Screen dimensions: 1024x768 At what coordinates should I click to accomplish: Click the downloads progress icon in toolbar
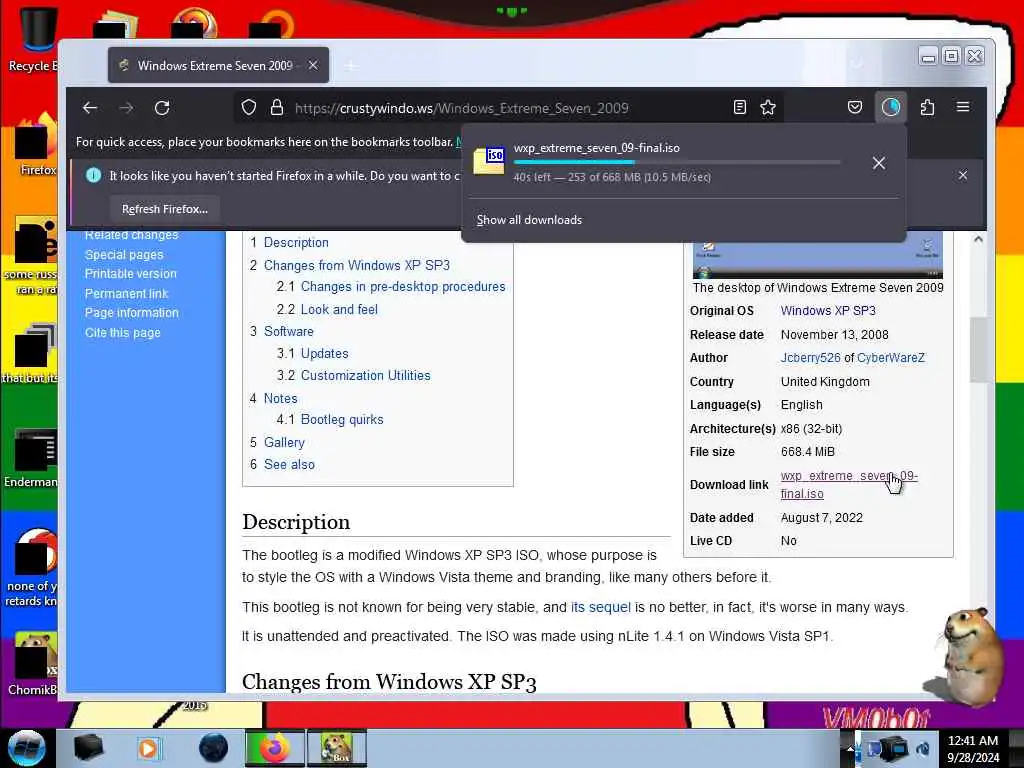[x=891, y=107]
